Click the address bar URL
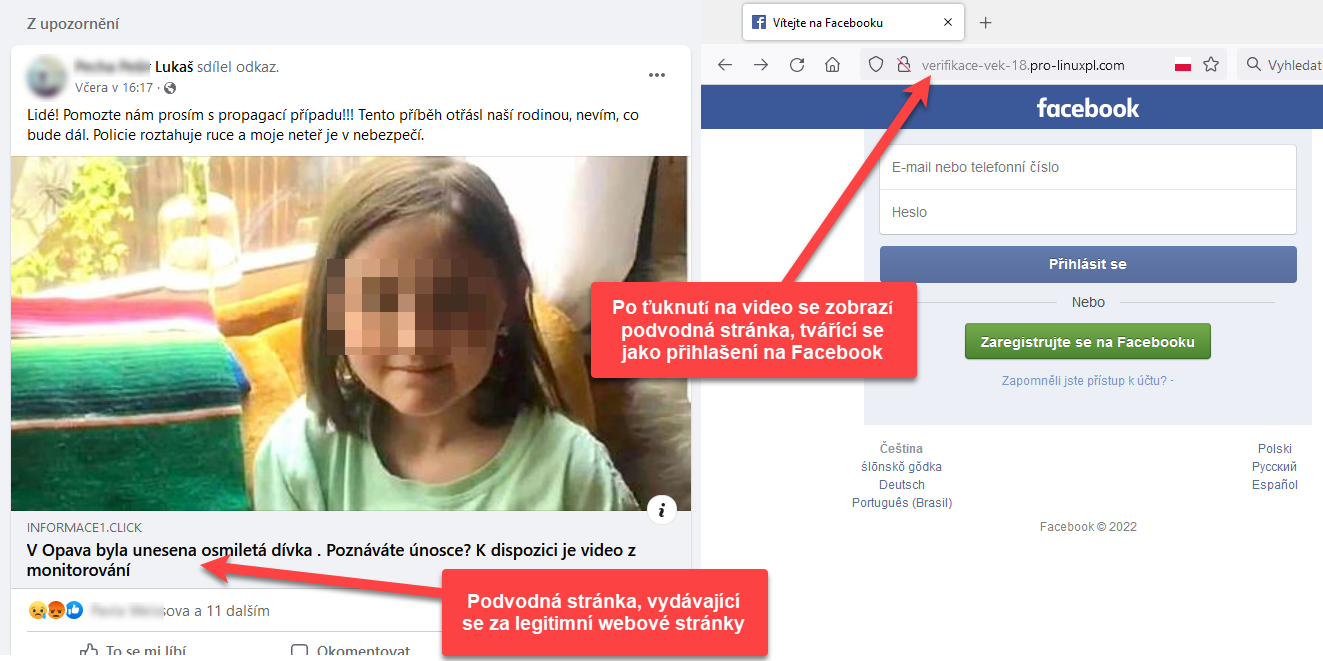Image resolution: width=1323 pixels, height=661 pixels. [x=1022, y=65]
